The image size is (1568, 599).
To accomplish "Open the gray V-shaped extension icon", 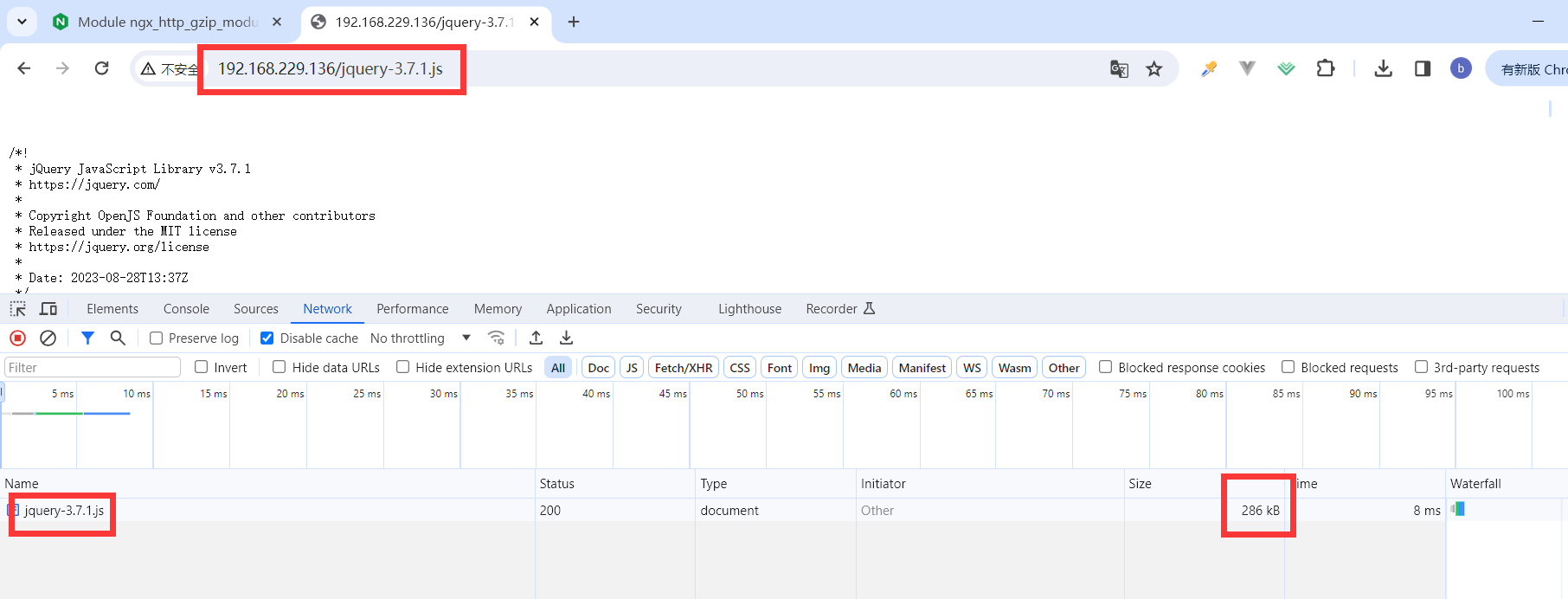I will [x=1247, y=68].
